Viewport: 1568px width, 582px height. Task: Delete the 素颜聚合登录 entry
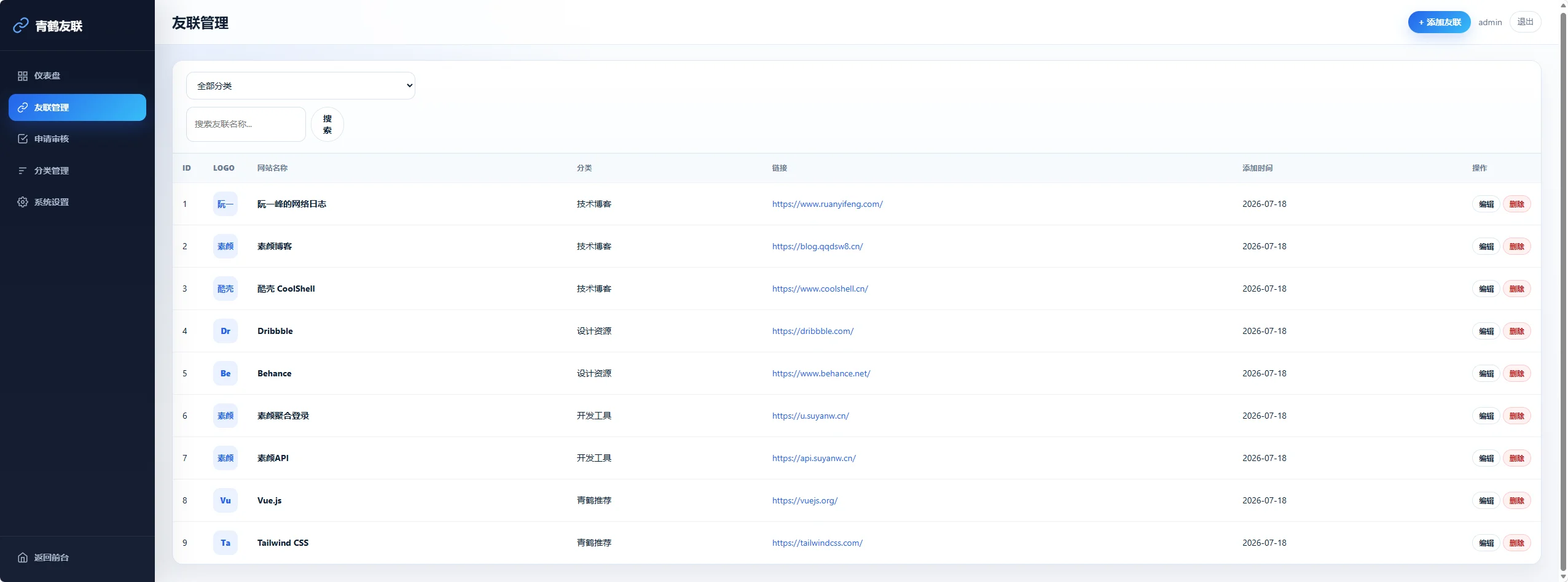(x=1517, y=416)
